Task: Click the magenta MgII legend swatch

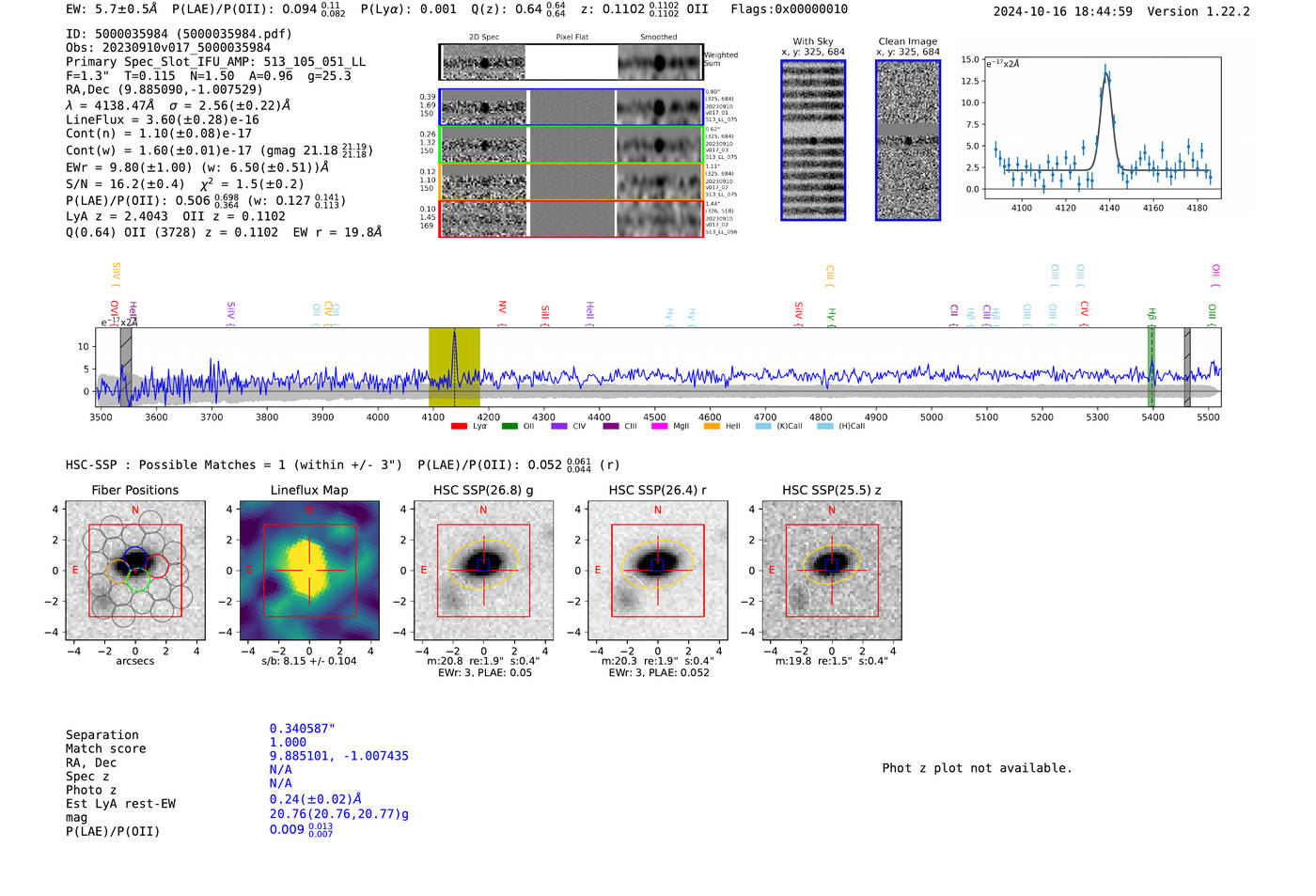Action: coord(660,426)
